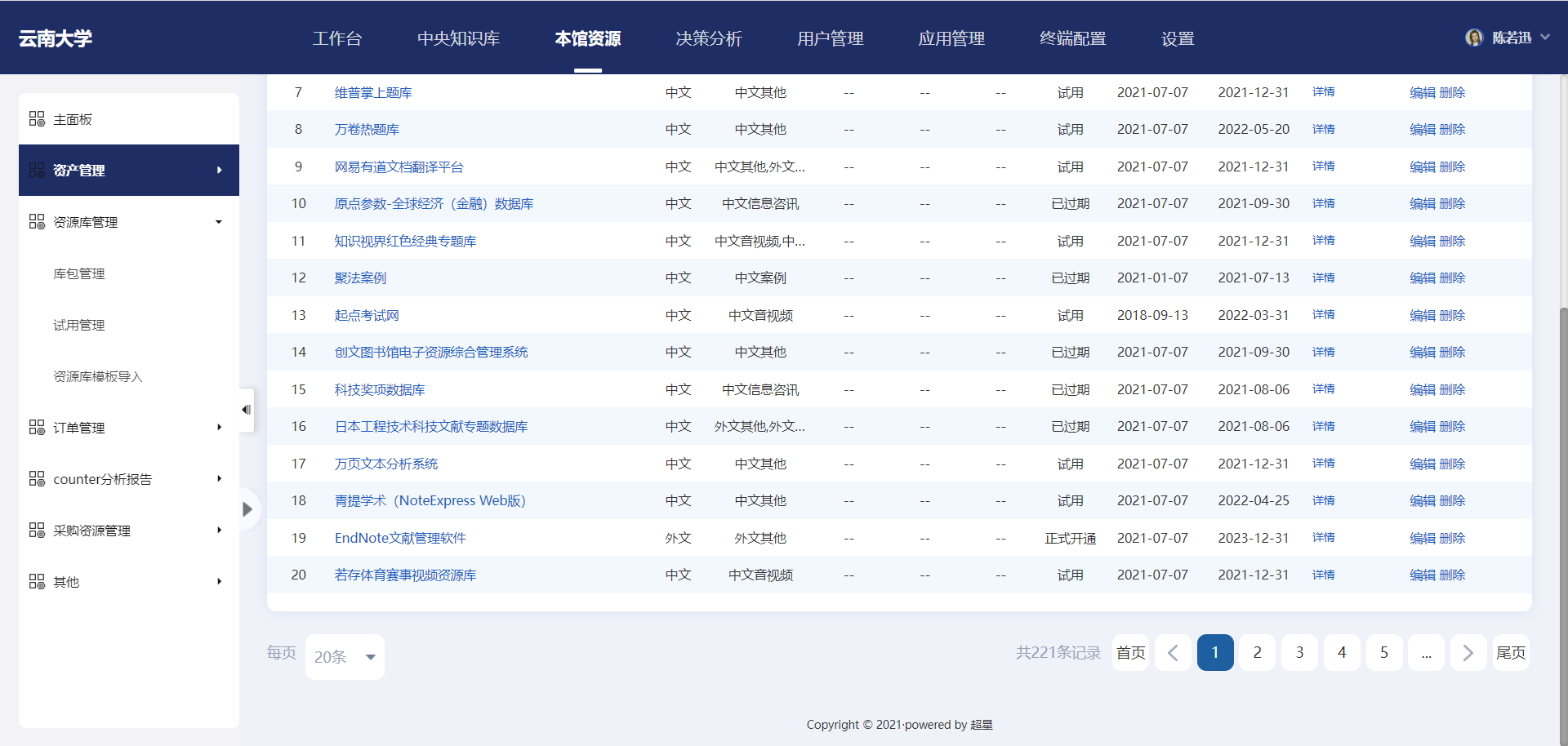
Task: Click 详情 for 起点考试网 row
Action: coord(1323,315)
